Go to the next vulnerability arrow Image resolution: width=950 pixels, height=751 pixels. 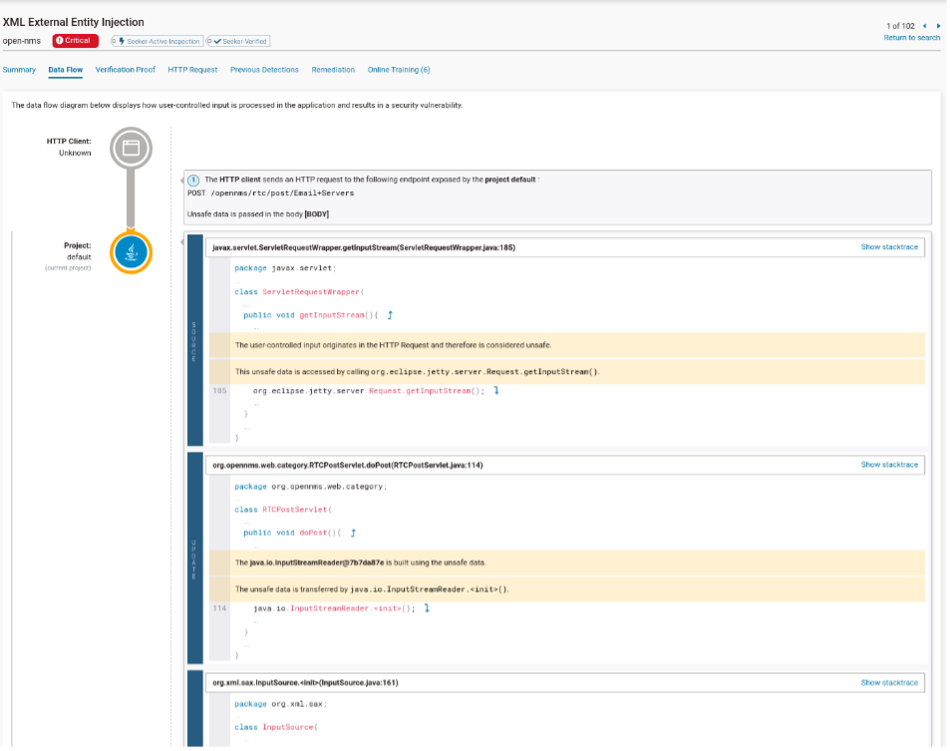938,25
